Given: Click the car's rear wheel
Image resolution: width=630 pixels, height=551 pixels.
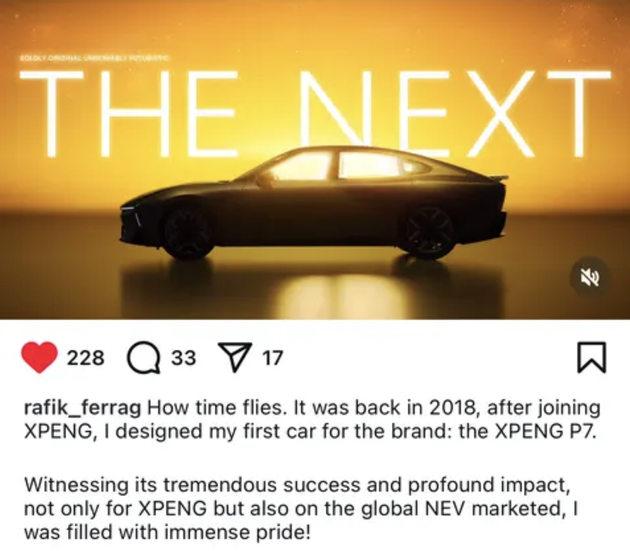Looking at the screenshot, I should tap(430, 232).
